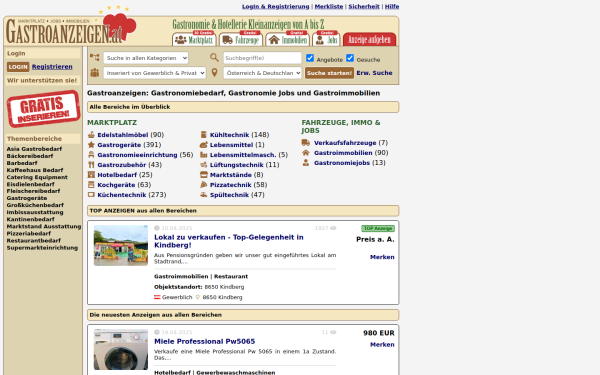This screenshot has width=600, height=375.
Task: Open the Sicherheit top link
Action: point(364,7)
